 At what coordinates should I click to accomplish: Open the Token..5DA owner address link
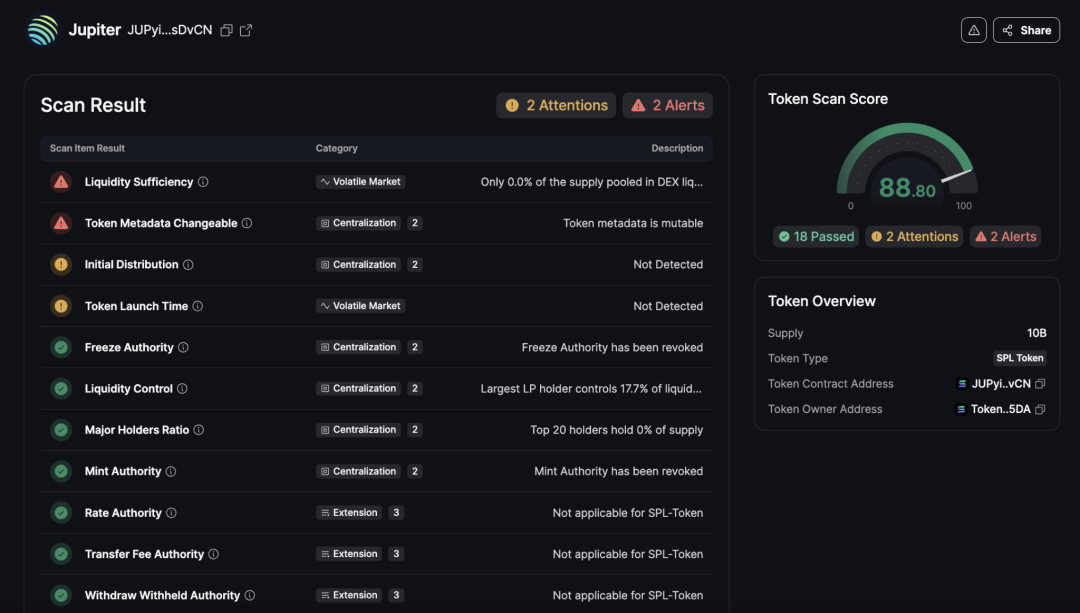(x=1000, y=409)
